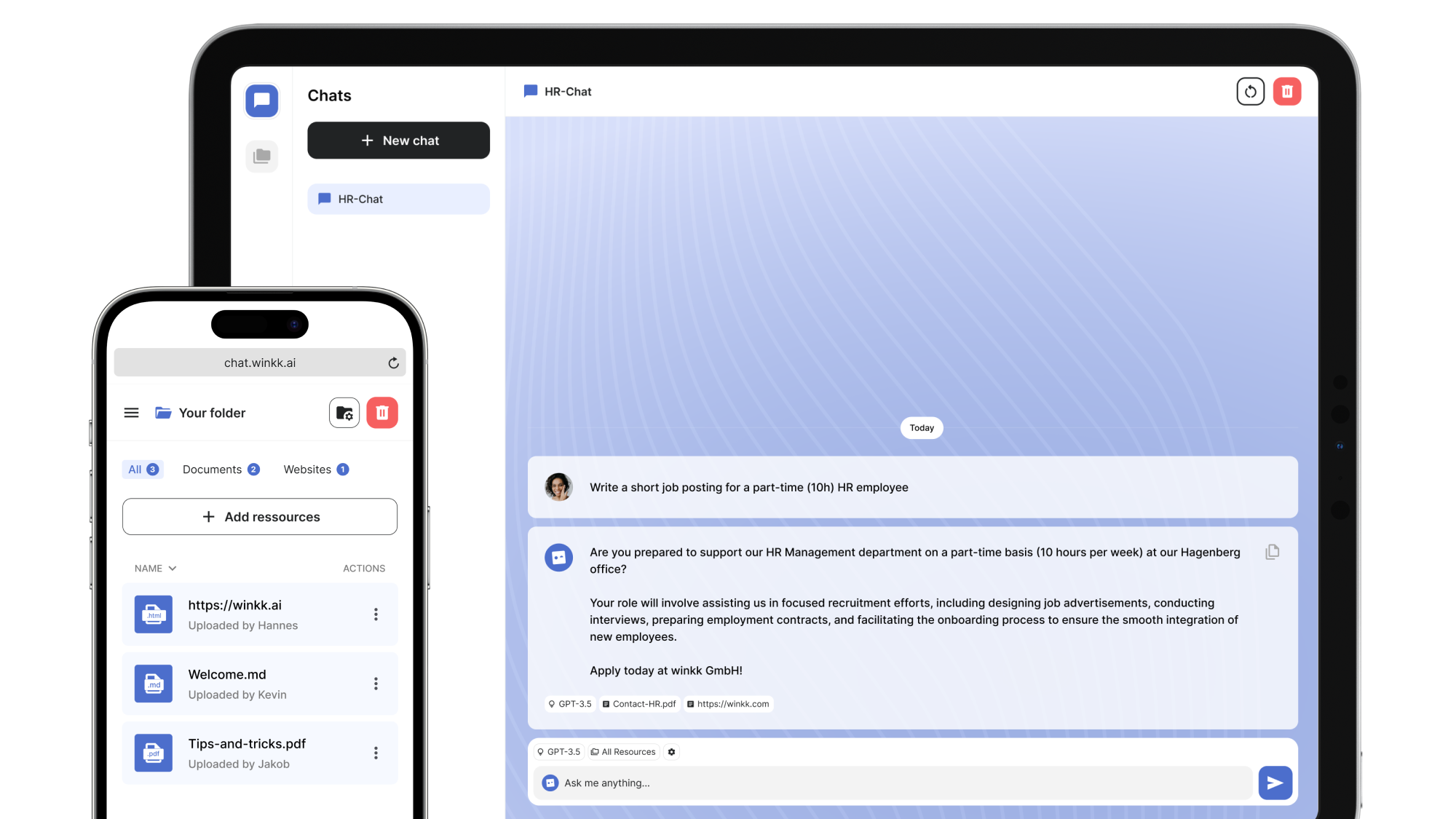Click the refresh icon in mobile browser bar
Viewport: 1456px width, 819px height.
click(x=393, y=362)
